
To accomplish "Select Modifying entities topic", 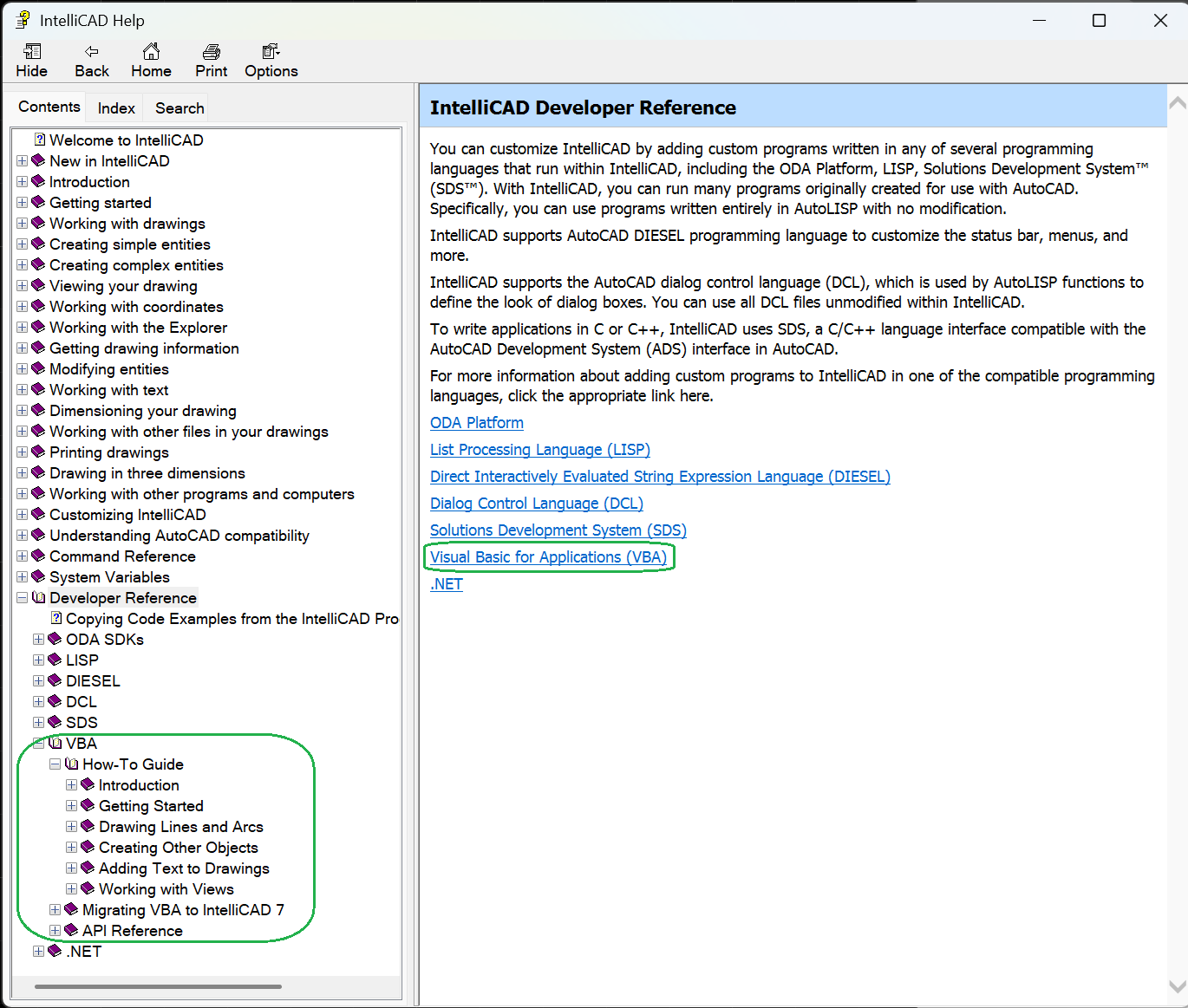I will (109, 369).
